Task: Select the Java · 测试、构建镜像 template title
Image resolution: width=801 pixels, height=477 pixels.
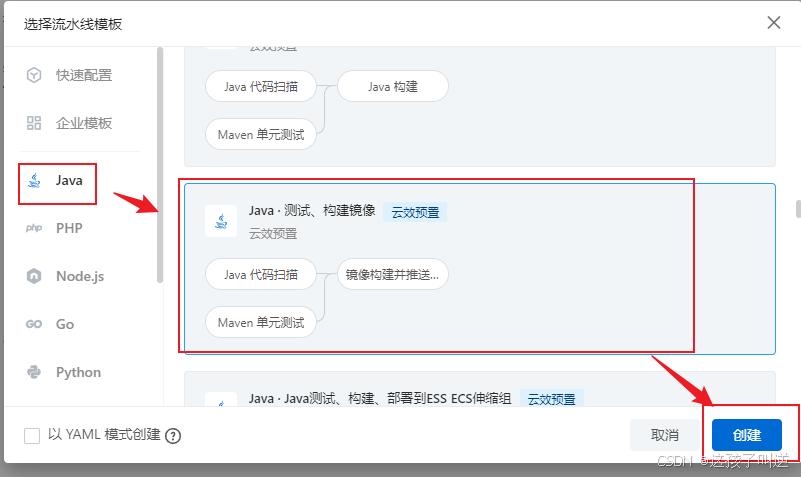Action: (312, 210)
